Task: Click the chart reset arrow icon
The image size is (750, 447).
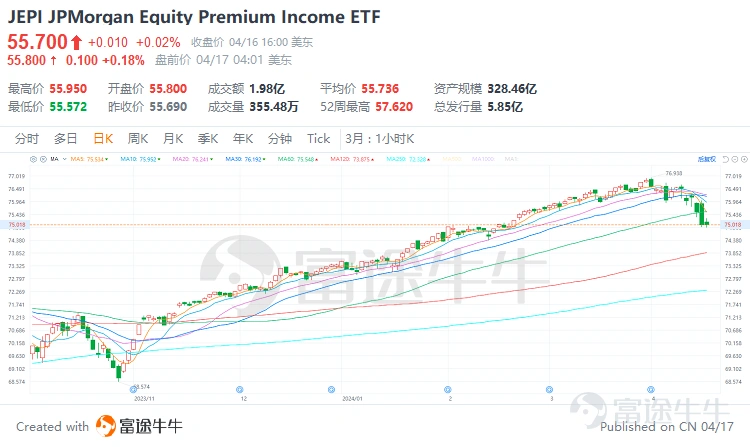Action: tap(726, 159)
